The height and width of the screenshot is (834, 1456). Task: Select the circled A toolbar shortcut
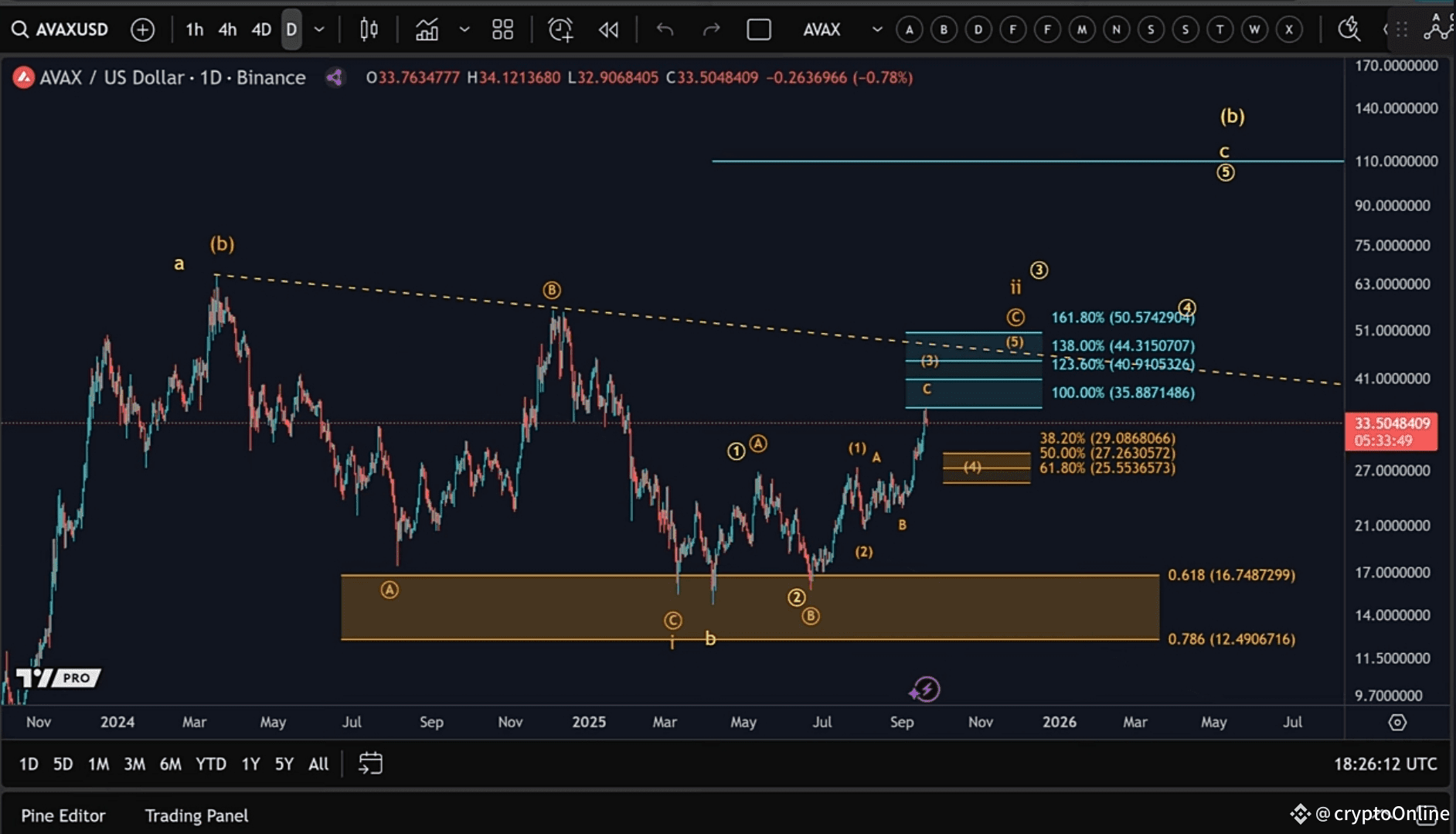pos(910,29)
